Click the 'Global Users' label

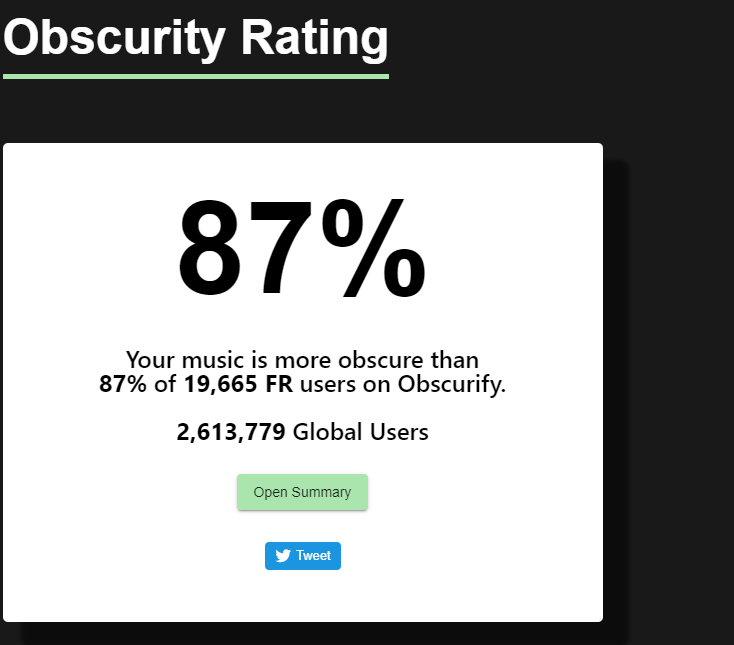click(360, 432)
